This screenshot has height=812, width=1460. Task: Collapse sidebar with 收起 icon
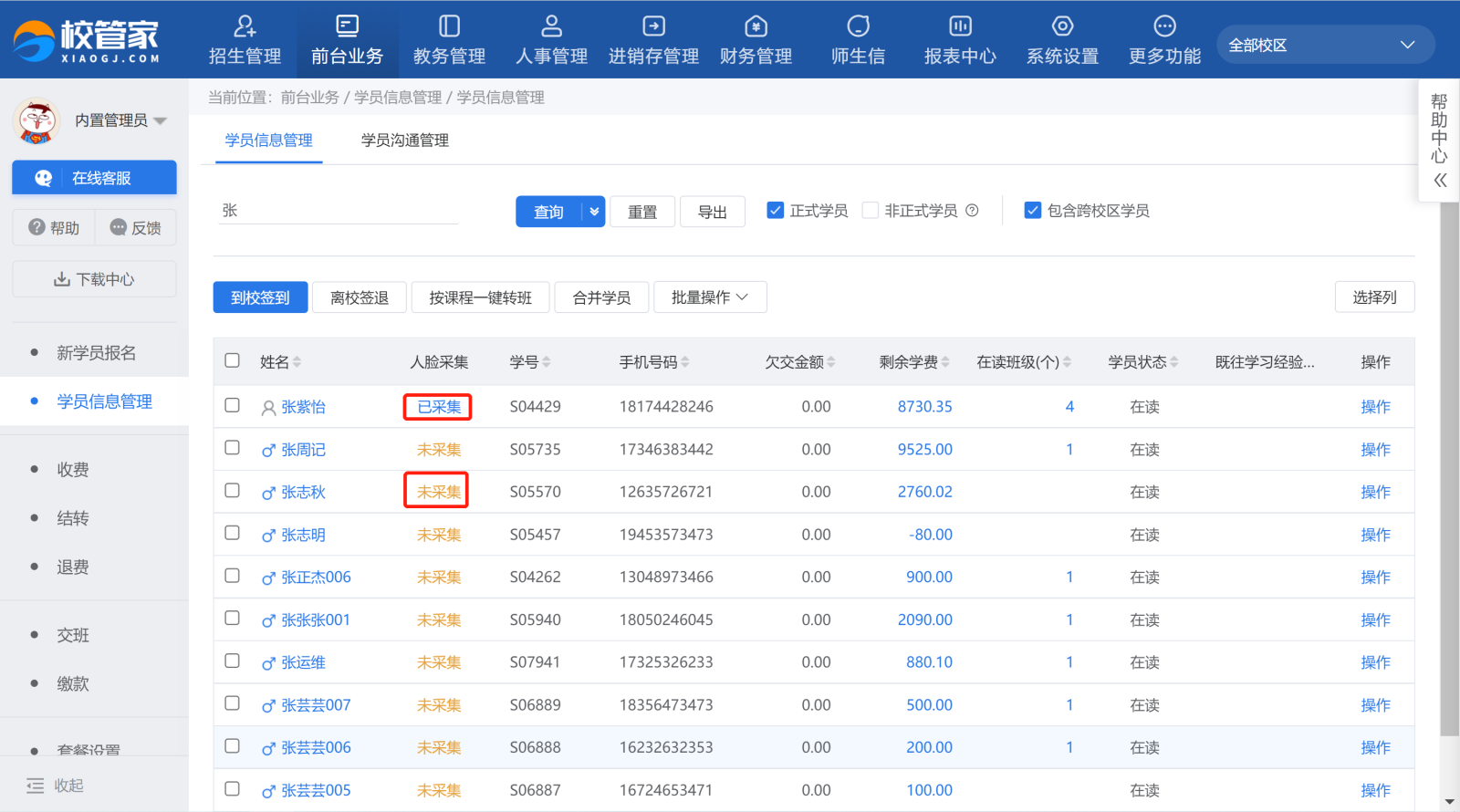[x=36, y=786]
